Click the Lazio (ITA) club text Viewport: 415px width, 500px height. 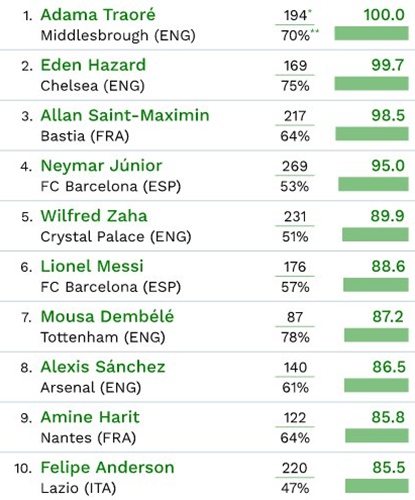[x=78, y=488]
